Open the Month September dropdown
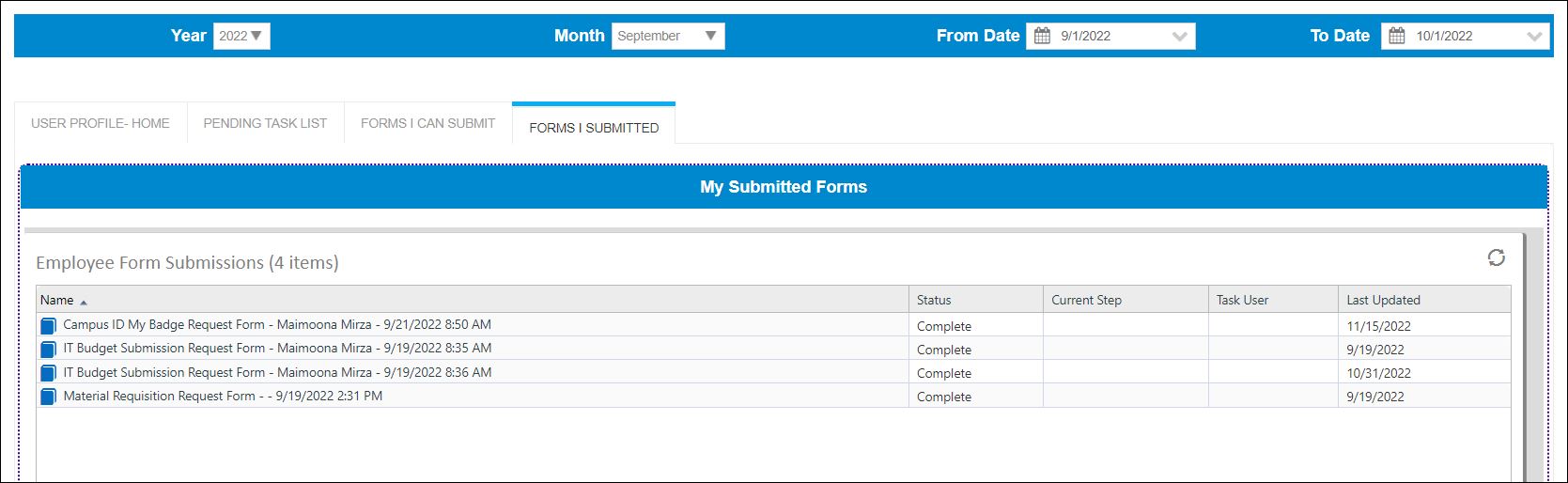Screen dimensions: 1568x483 point(668,36)
